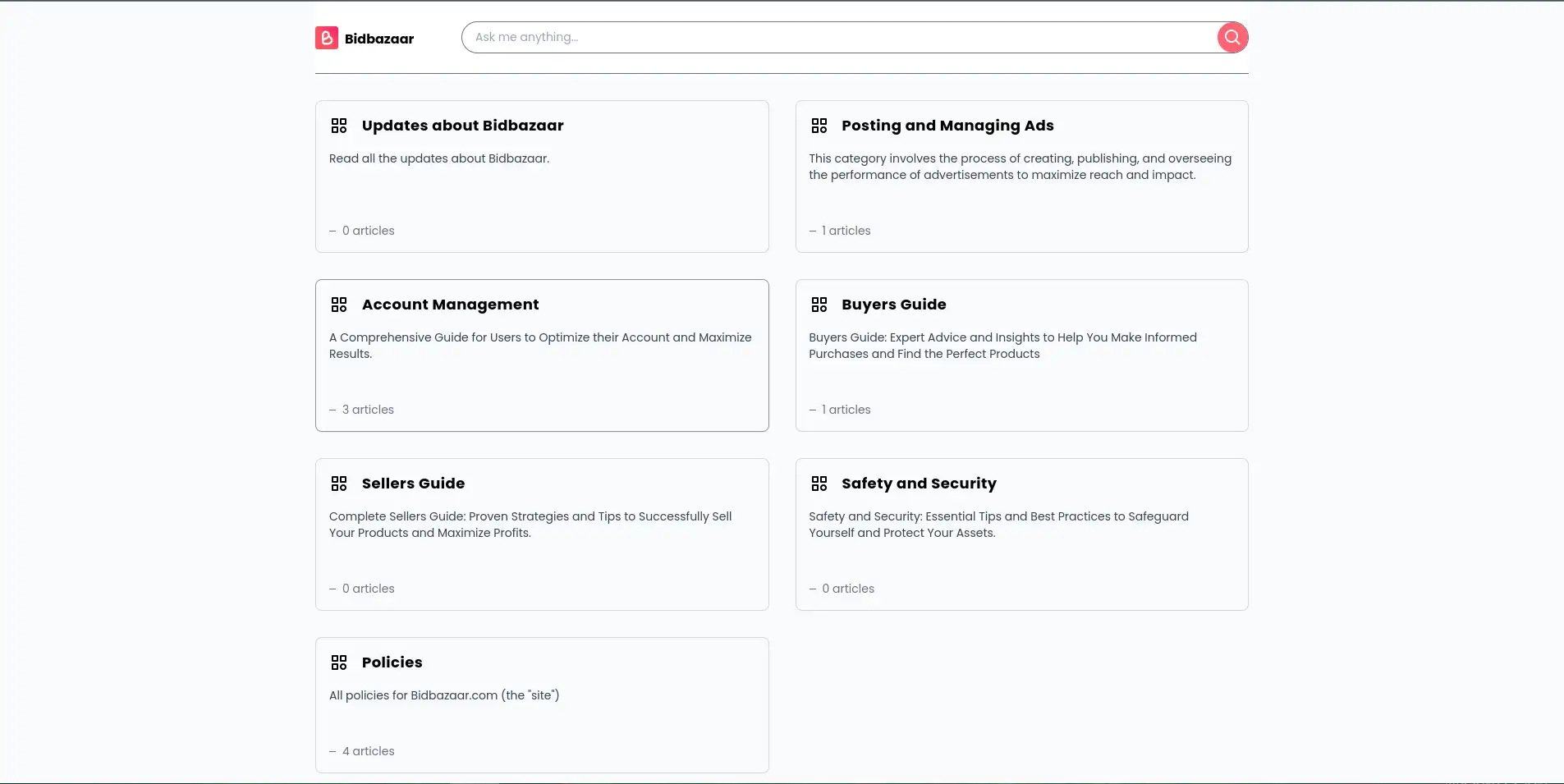The height and width of the screenshot is (784, 1564).
Task: Click the Bidbazaar logo icon
Action: pos(326,38)
